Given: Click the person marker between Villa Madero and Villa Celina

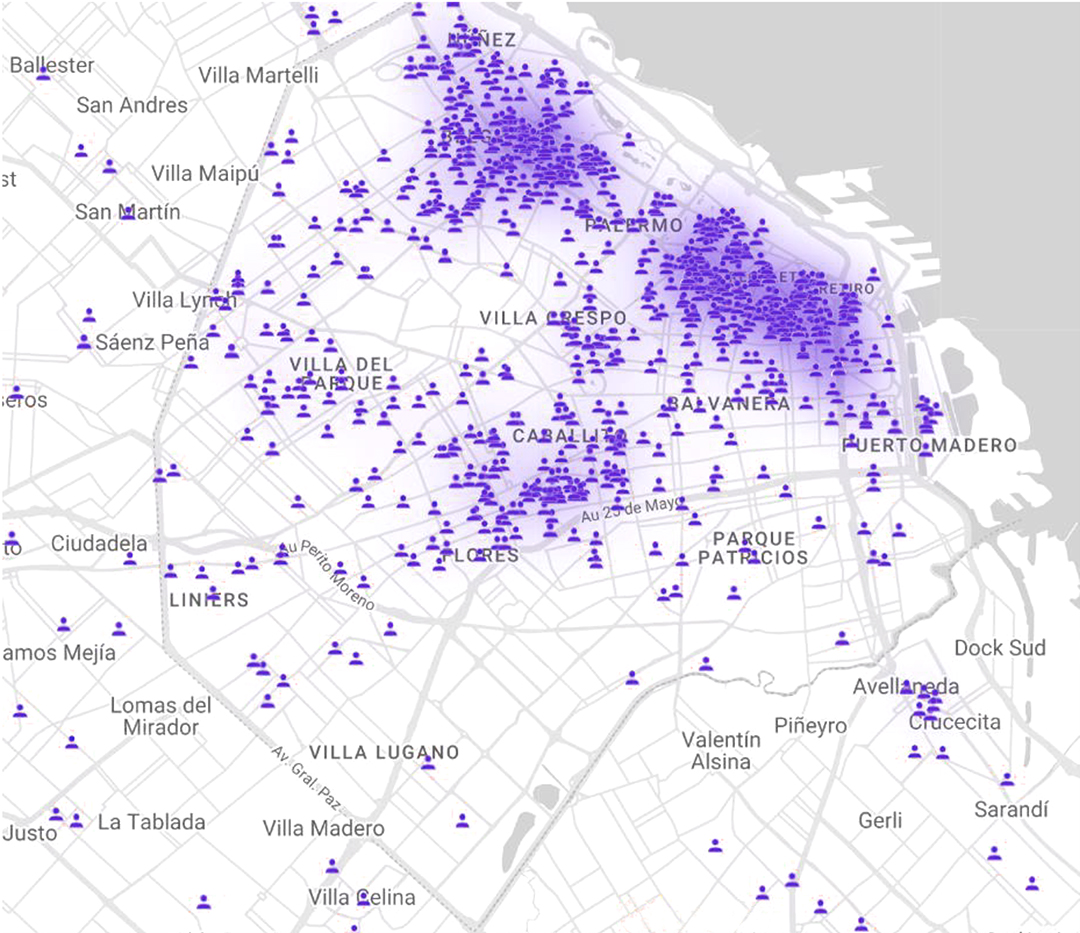Looking at the screenshot, I should 332,866.
